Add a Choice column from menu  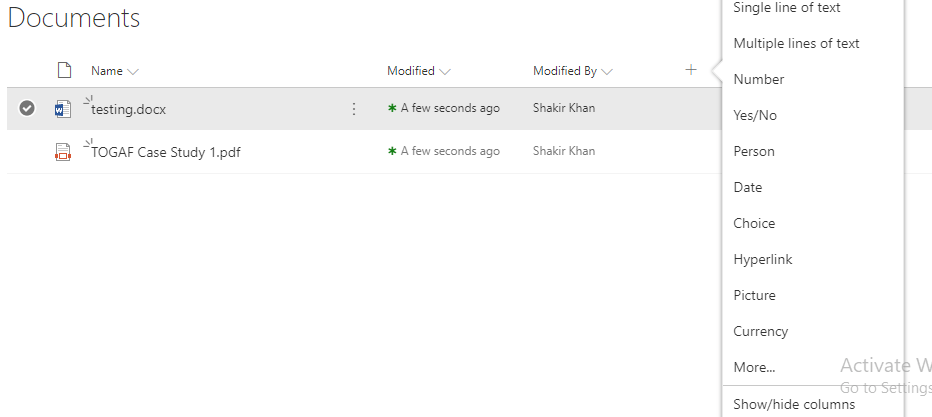point(754,223)
